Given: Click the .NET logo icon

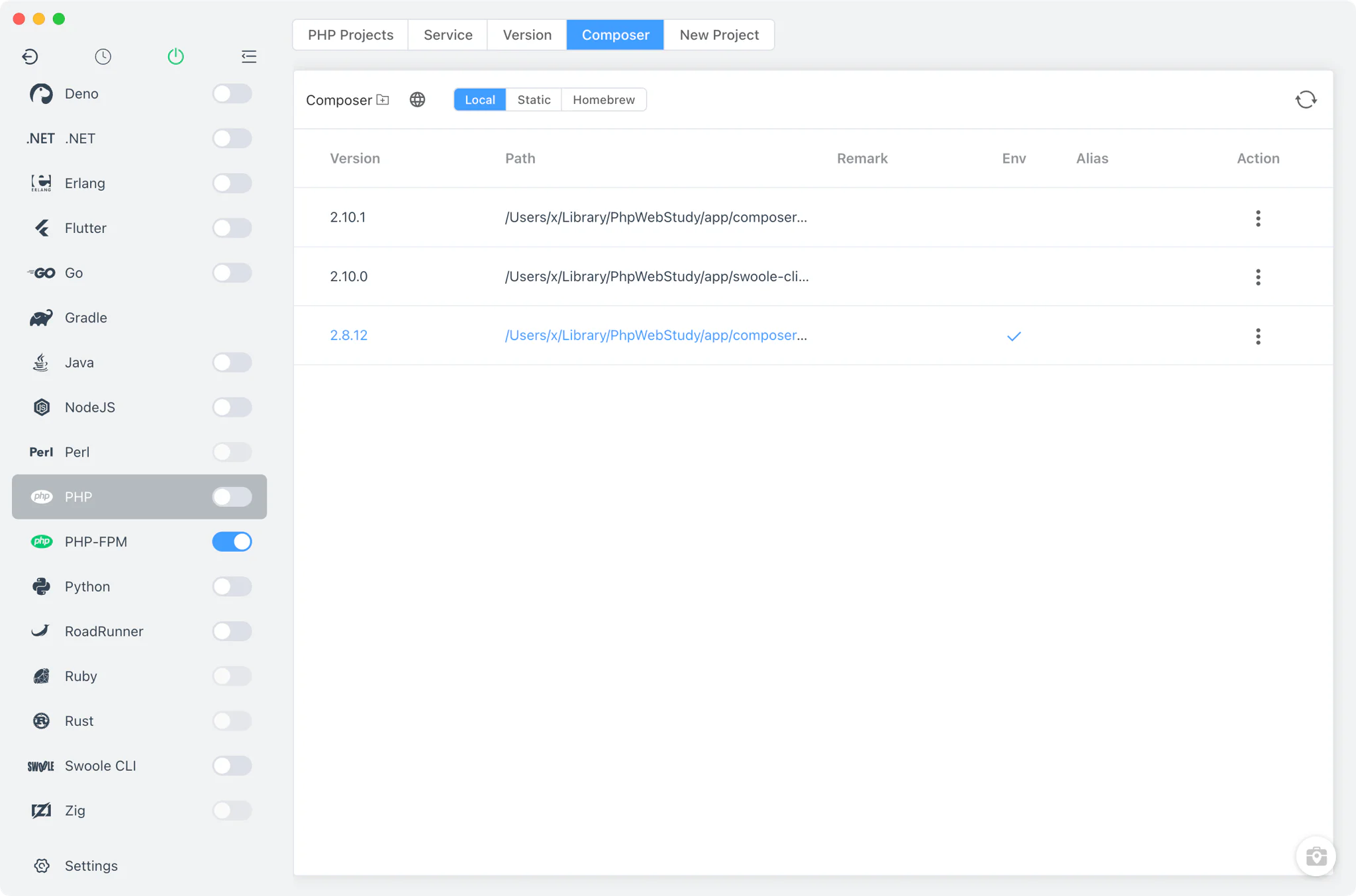Looking at the screenshot, I should tap(40, 138).
